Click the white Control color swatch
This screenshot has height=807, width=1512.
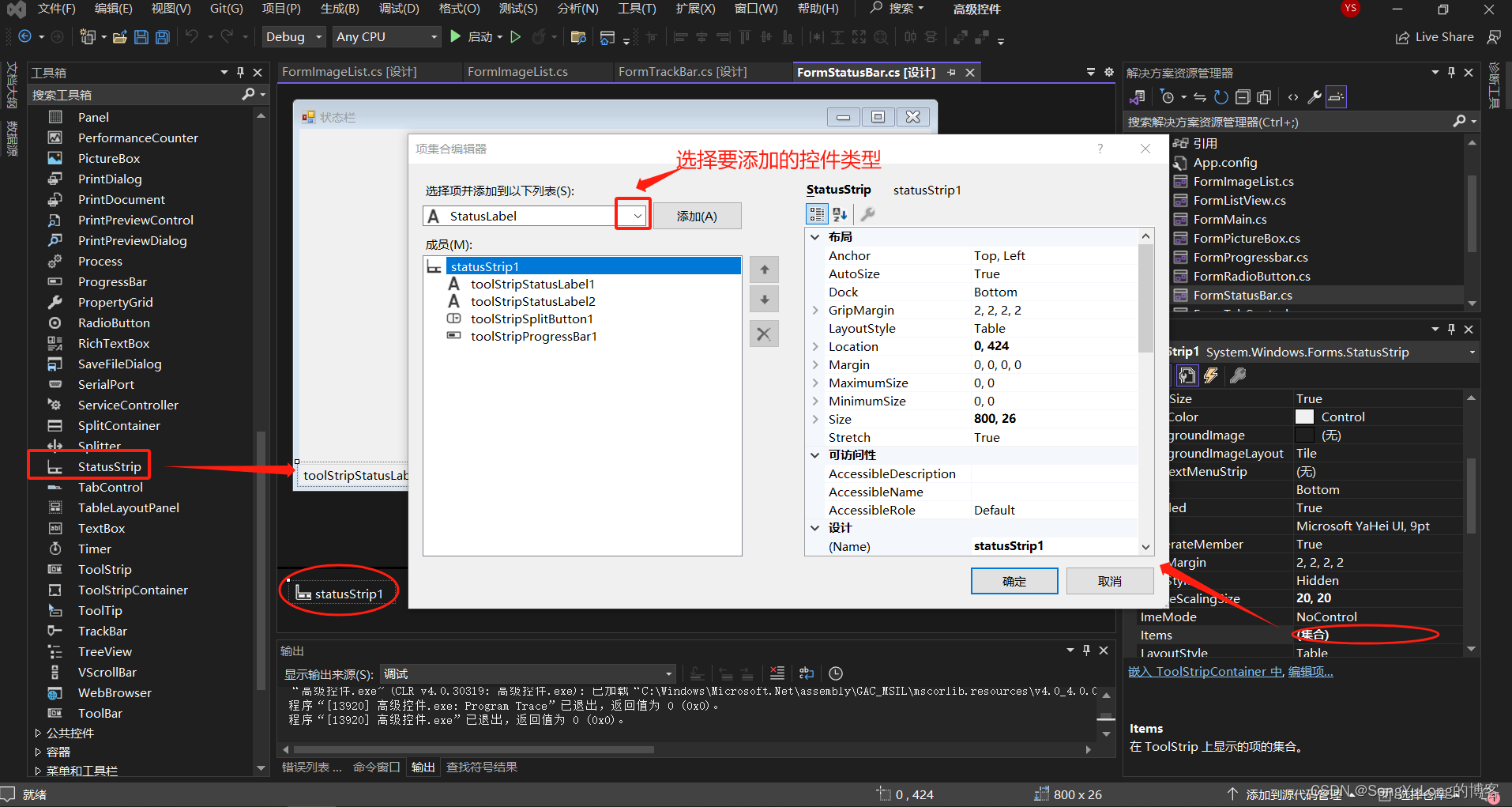[1305, 417]
